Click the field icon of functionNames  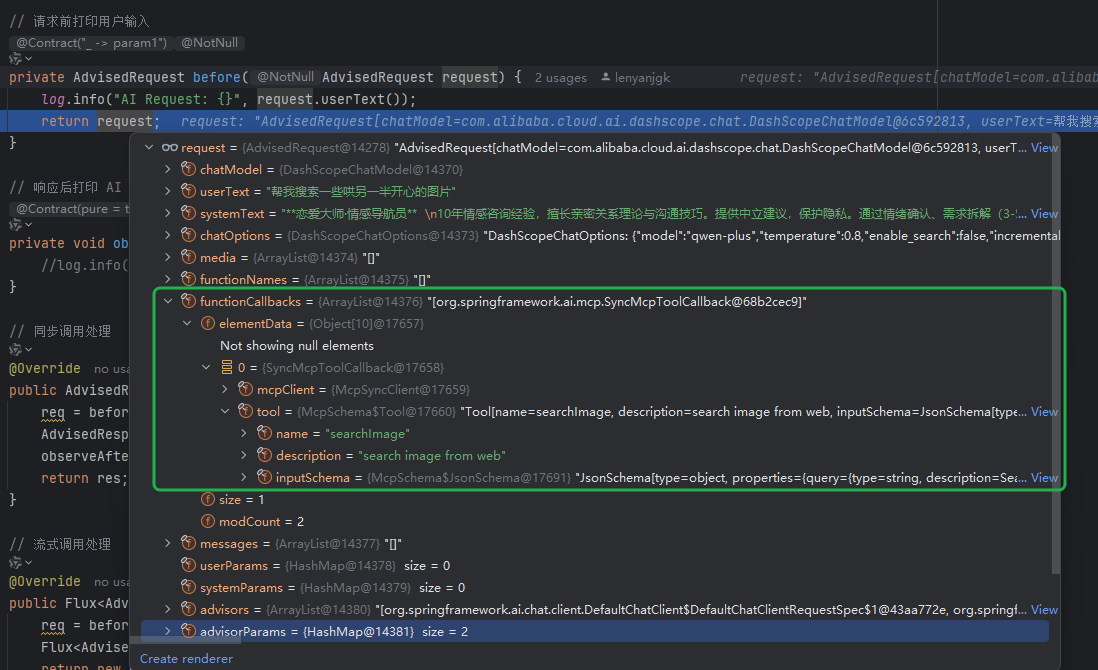[x=188, y=279]
